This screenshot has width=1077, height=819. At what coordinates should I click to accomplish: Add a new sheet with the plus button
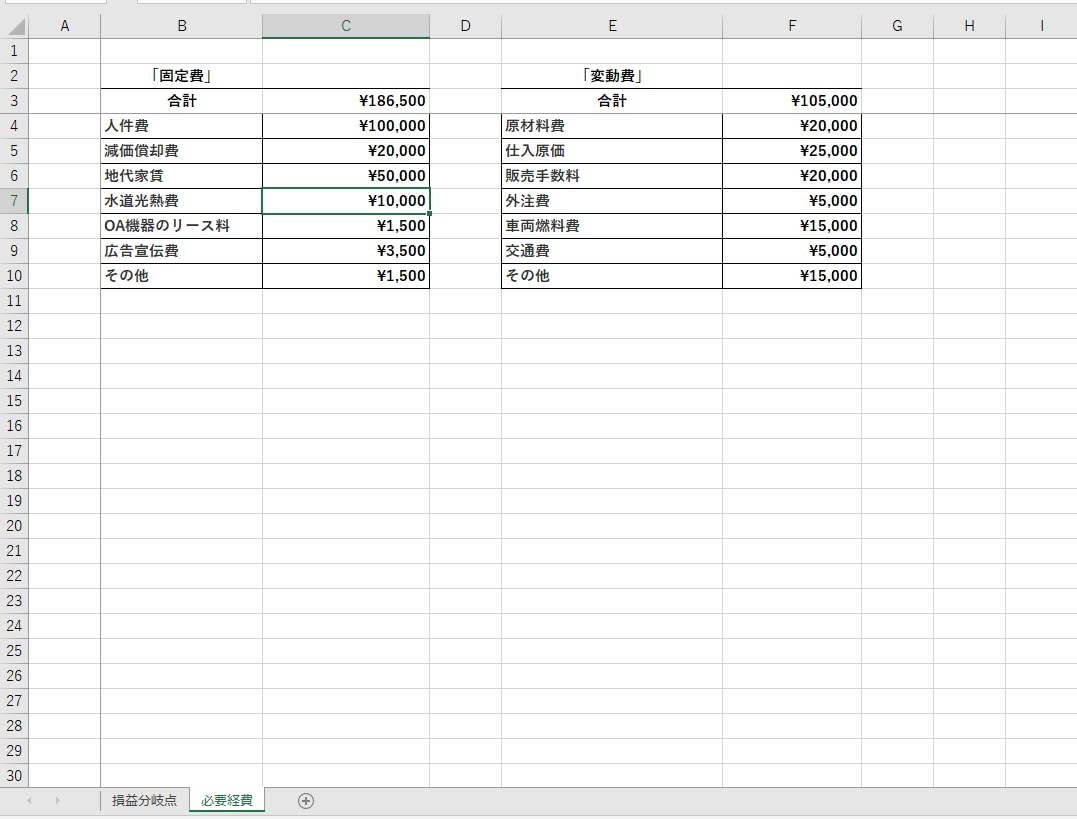coord(306,800)
